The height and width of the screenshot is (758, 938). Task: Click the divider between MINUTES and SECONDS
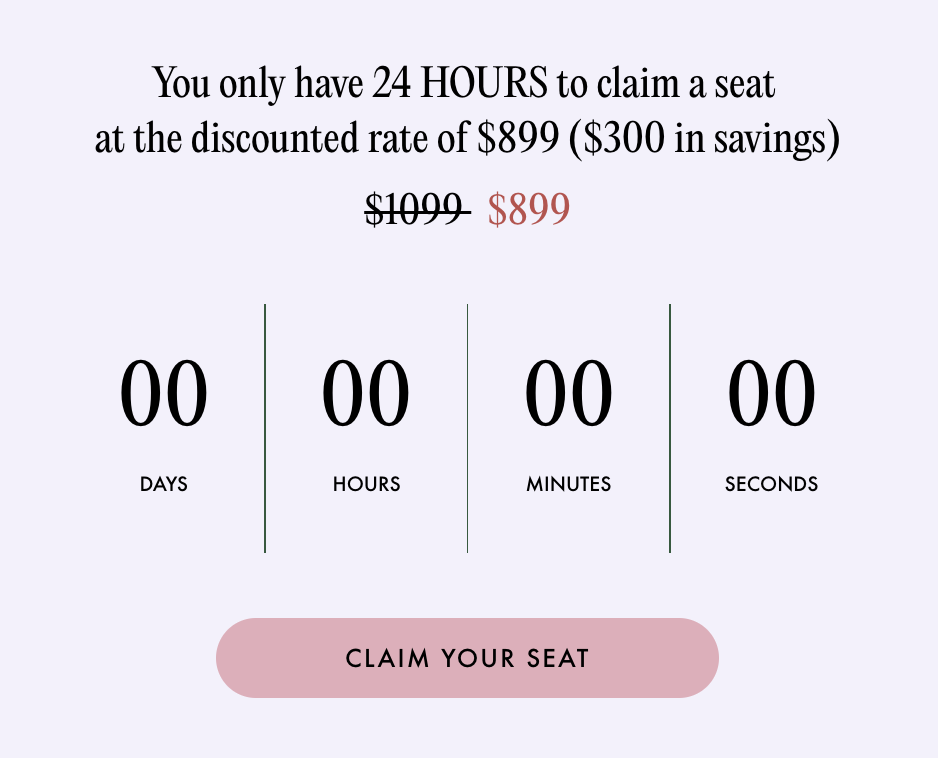669,427
